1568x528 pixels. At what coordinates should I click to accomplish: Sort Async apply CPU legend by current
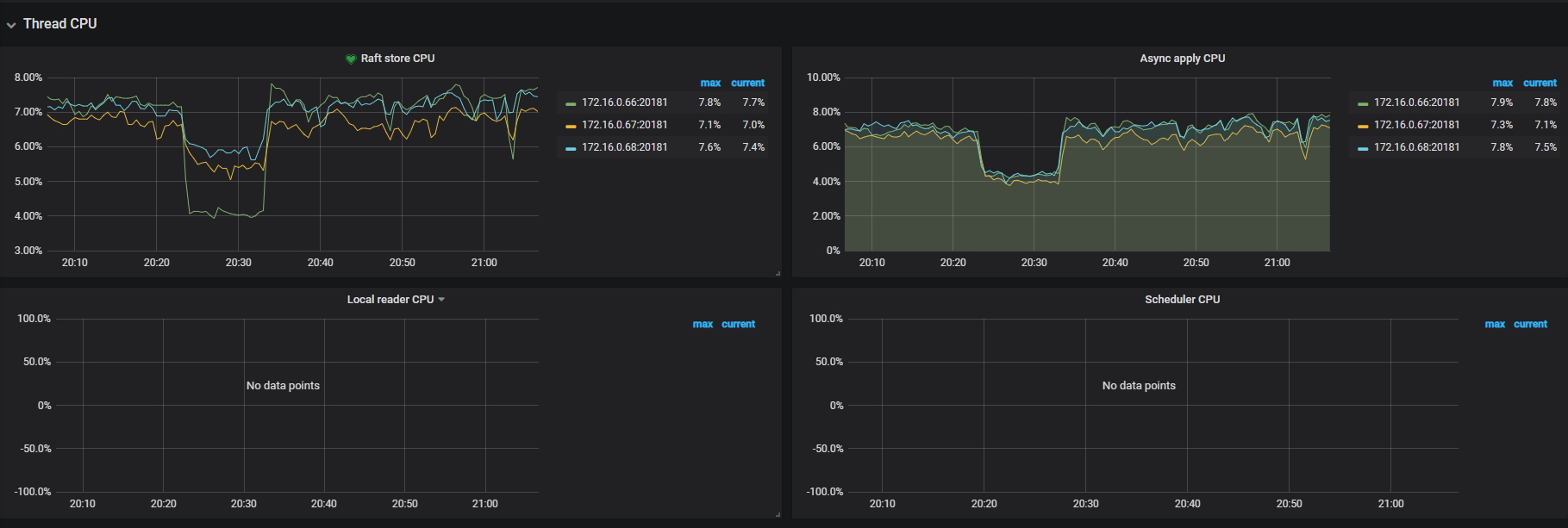tap(1540, 84)
